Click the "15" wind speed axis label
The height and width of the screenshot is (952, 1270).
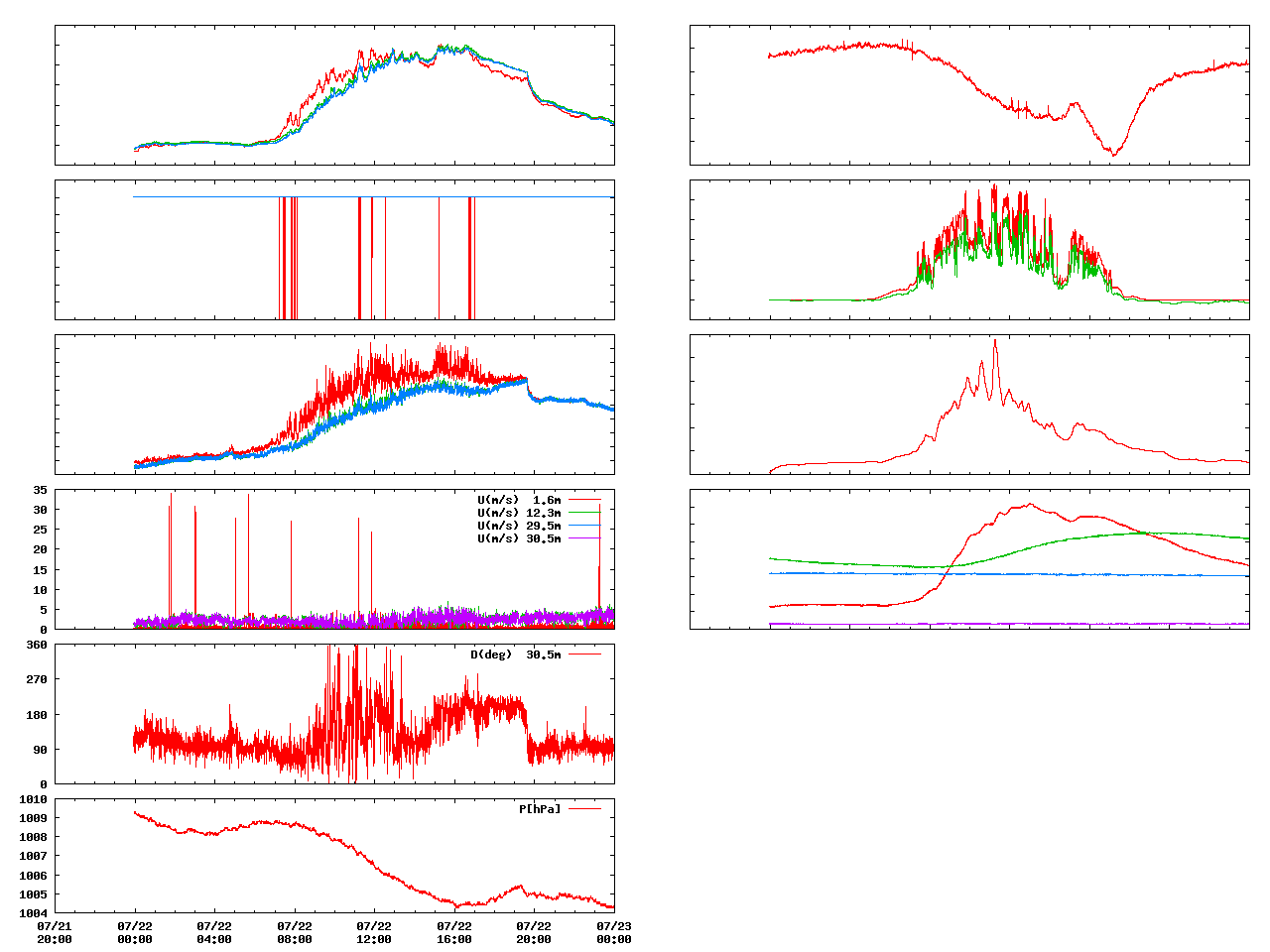40,570
